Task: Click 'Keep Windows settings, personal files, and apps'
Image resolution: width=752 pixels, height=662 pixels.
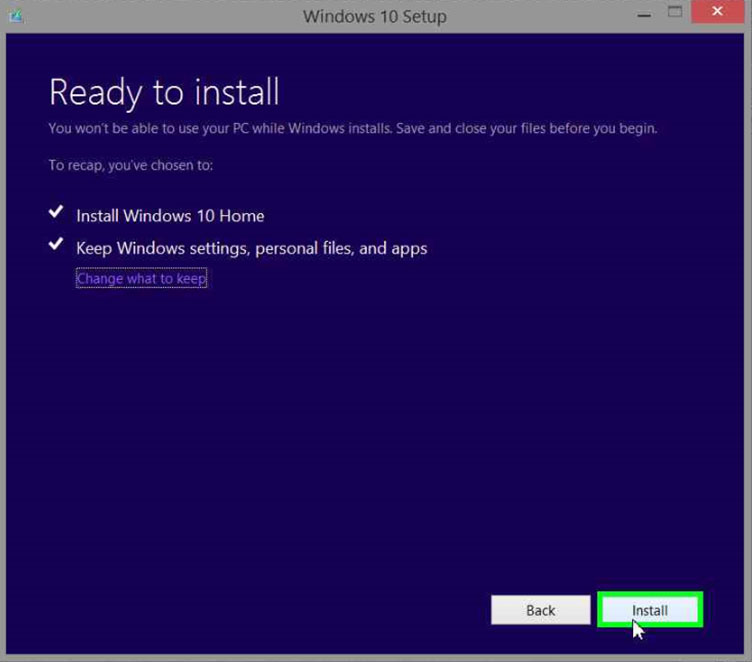Action: (x=252, y=248)
